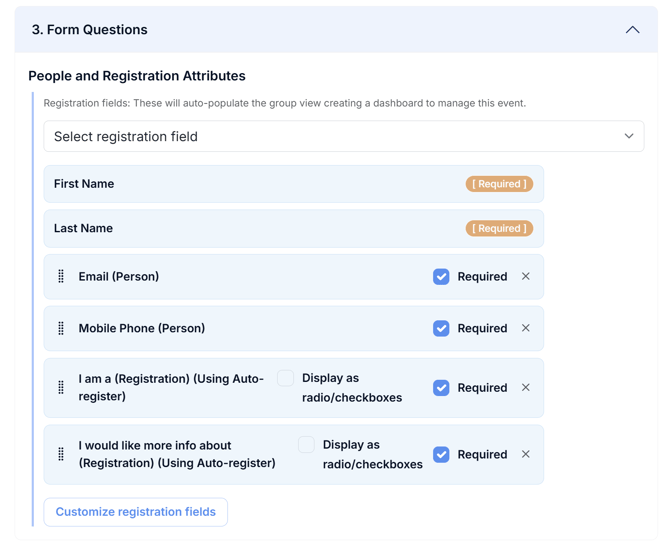Remove the I am a registration field
This screenshot has height=544, width=670.
point(526,388)
